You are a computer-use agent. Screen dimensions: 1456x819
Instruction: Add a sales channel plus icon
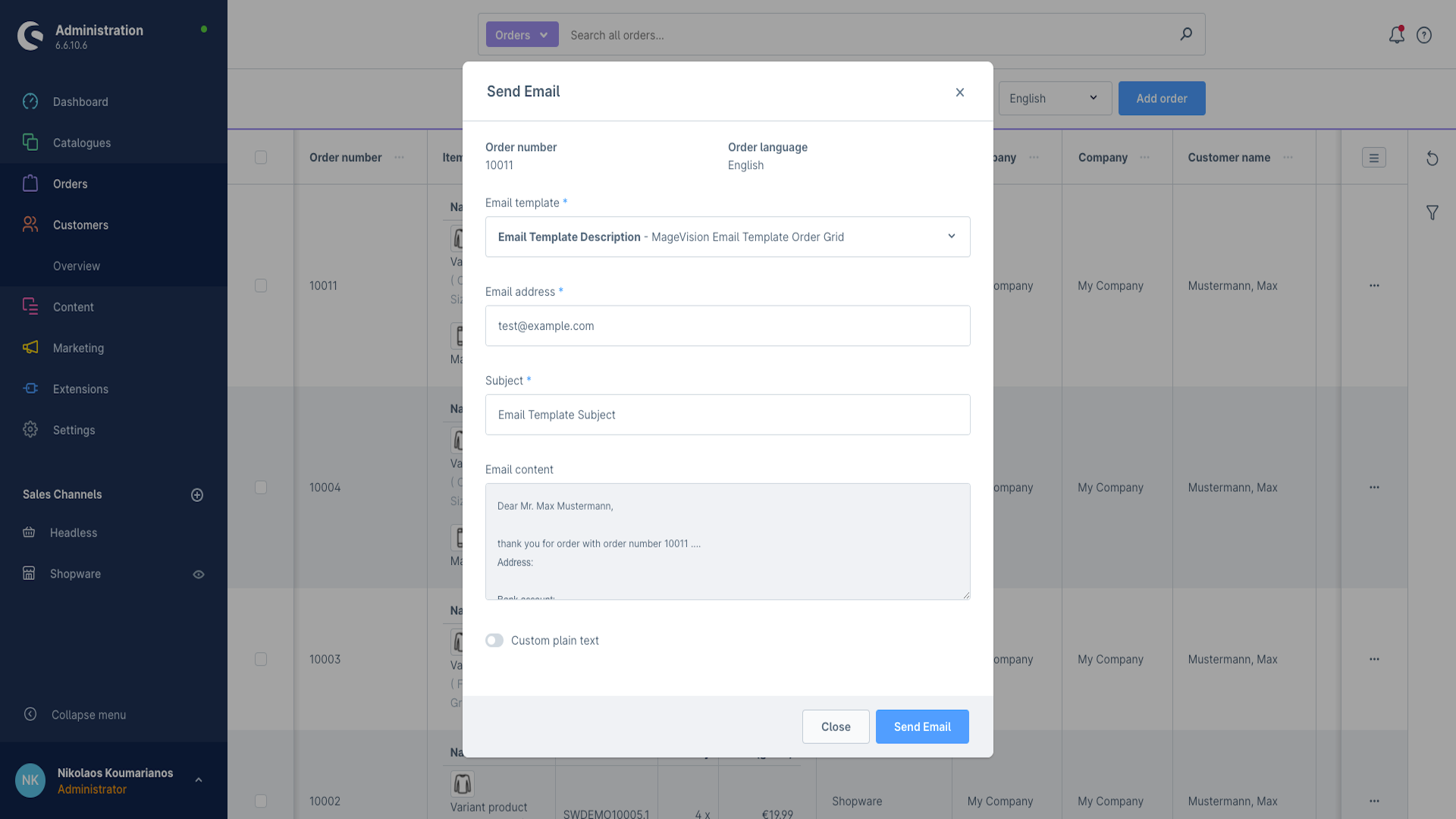[x=197, y=495]
